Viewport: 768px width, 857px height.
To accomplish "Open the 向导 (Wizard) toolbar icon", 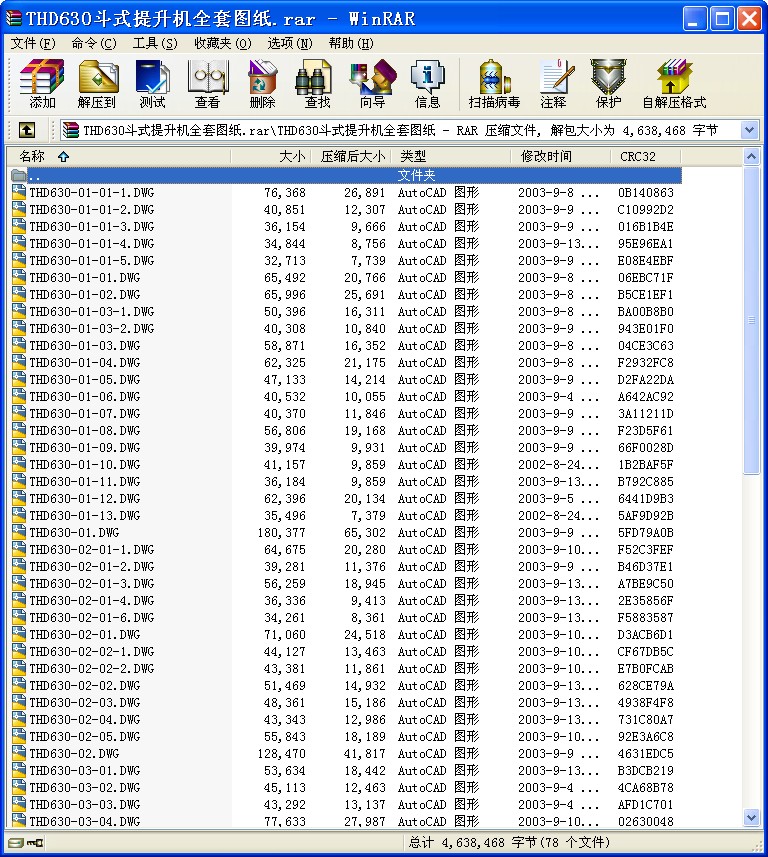I will [x=373, y=77].
